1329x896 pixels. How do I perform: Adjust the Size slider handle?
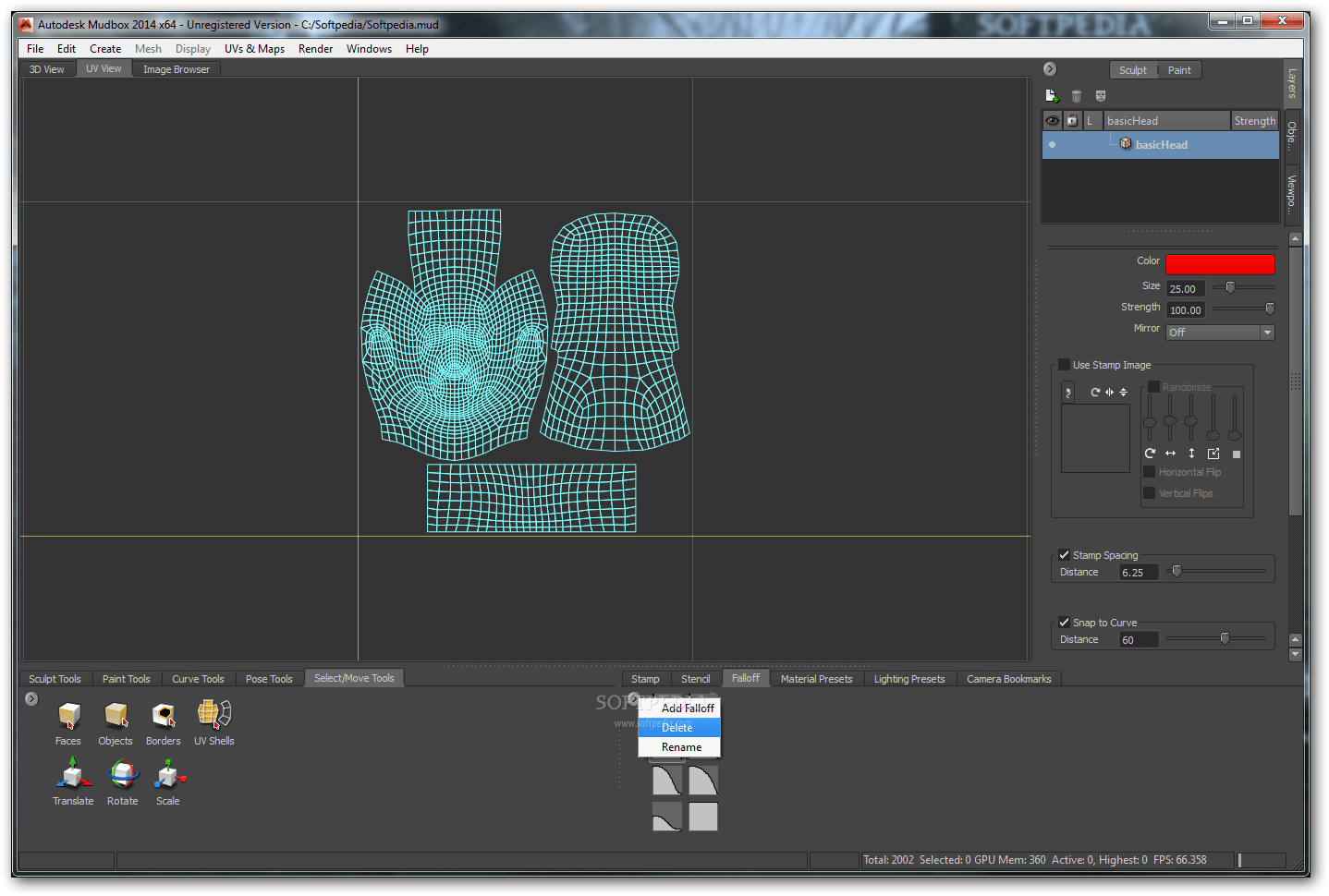tap(1230, 287)
